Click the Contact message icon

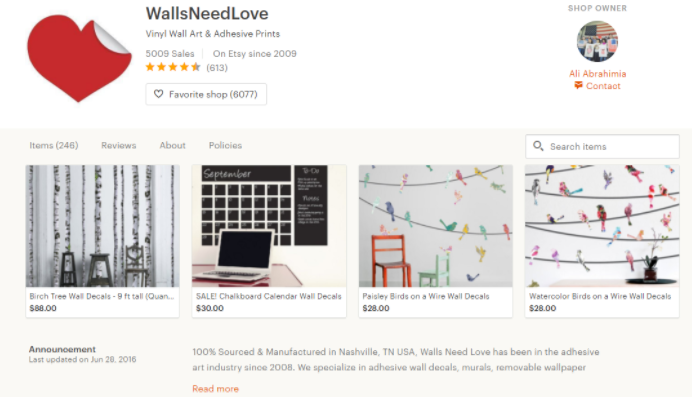point(578,86)
